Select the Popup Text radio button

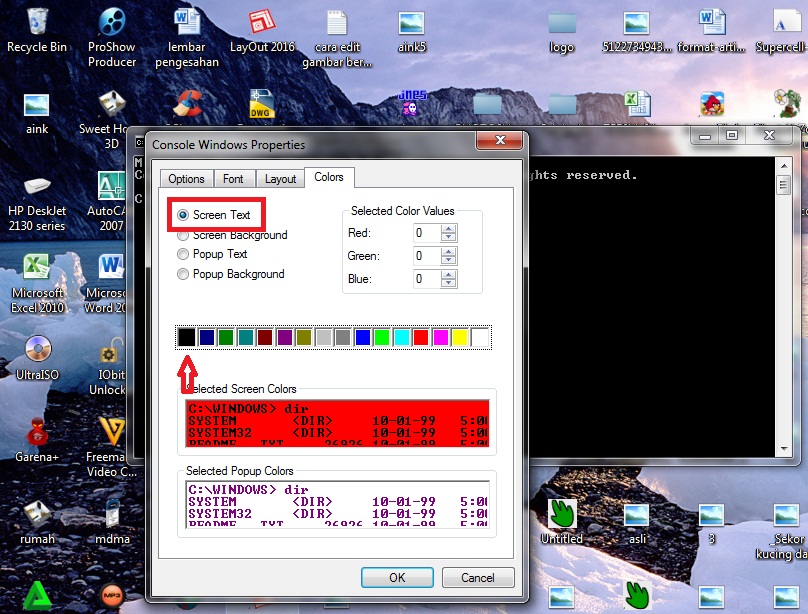pos(183,254)
